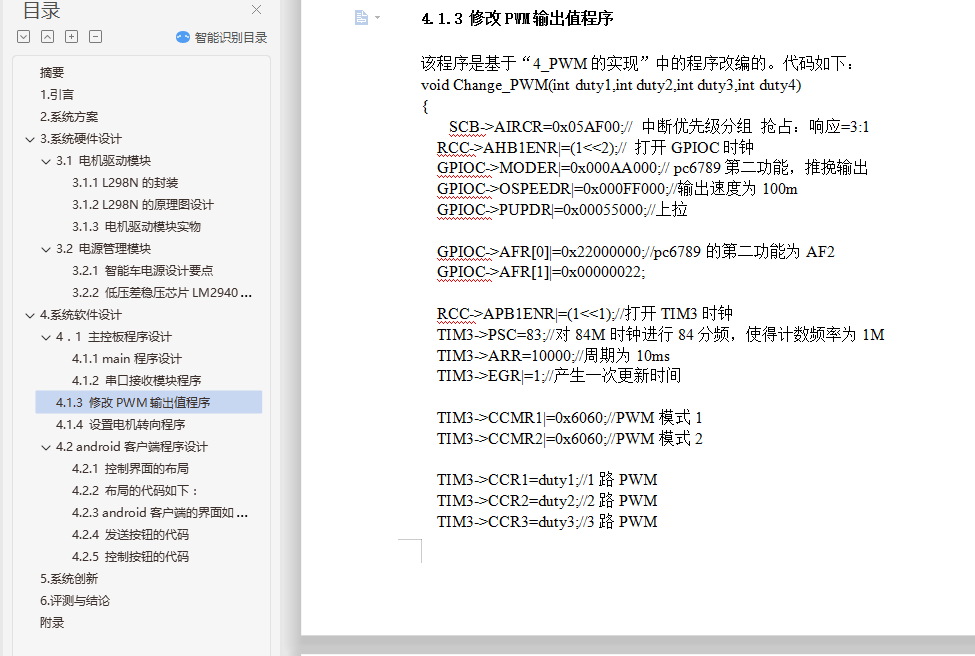Go to 4.1.2 串口接收模块程序
Image resolution: width=975 pixels, height=656 pixels.
coord(136,381)
